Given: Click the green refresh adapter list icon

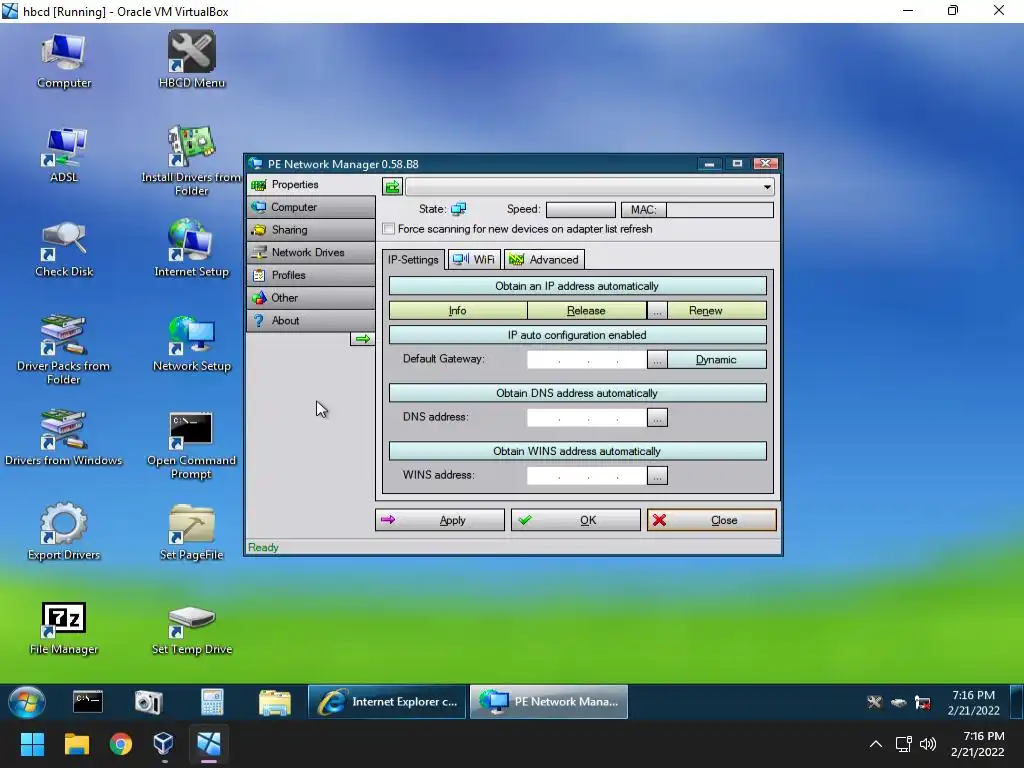Looking at the screenshot, I should click(392, 187).
